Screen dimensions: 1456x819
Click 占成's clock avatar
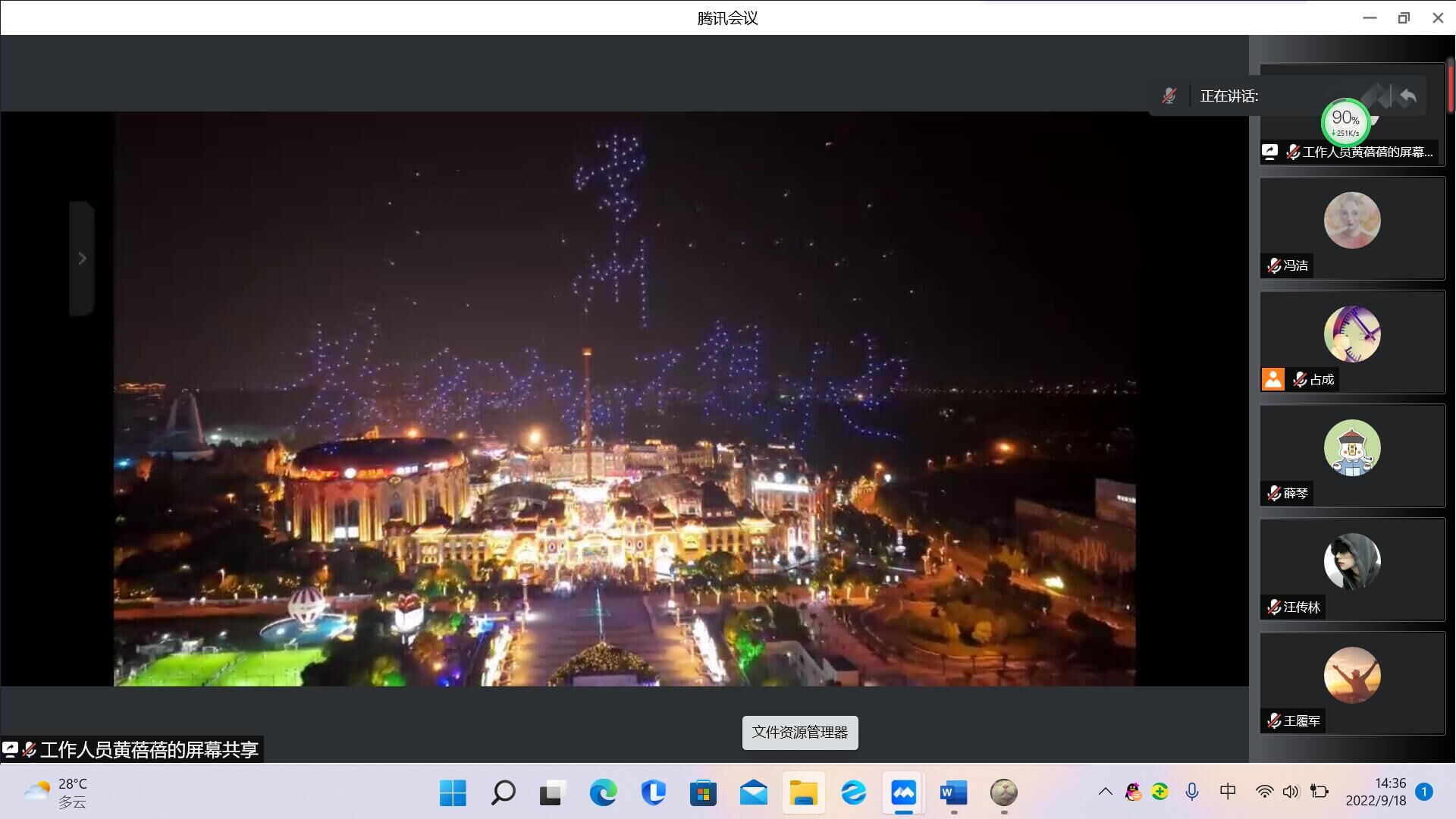click(x=1351, y=334)
